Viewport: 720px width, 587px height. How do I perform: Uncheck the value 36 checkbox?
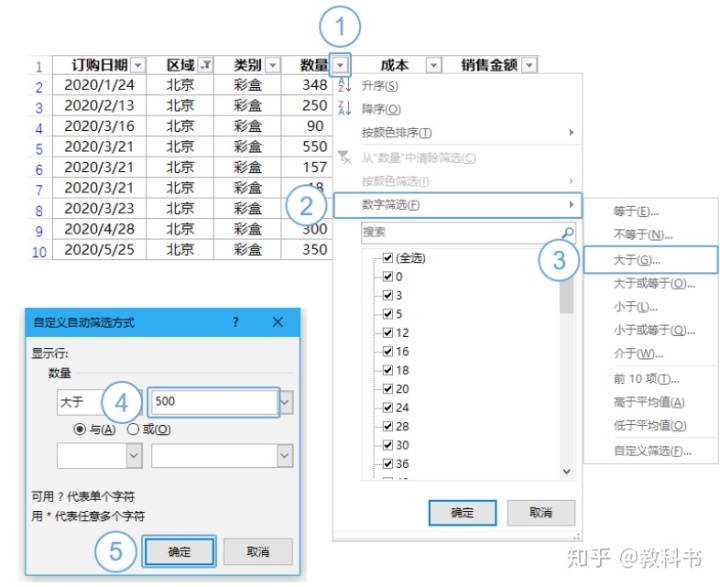click(388, 464)
